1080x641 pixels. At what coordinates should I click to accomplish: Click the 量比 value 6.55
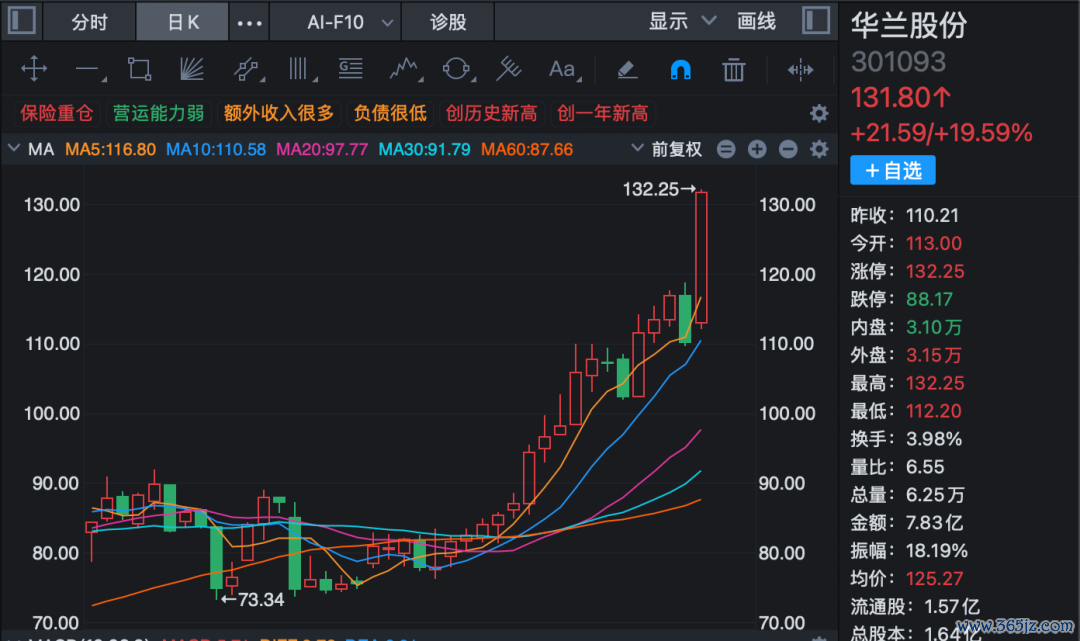[925, 467]
